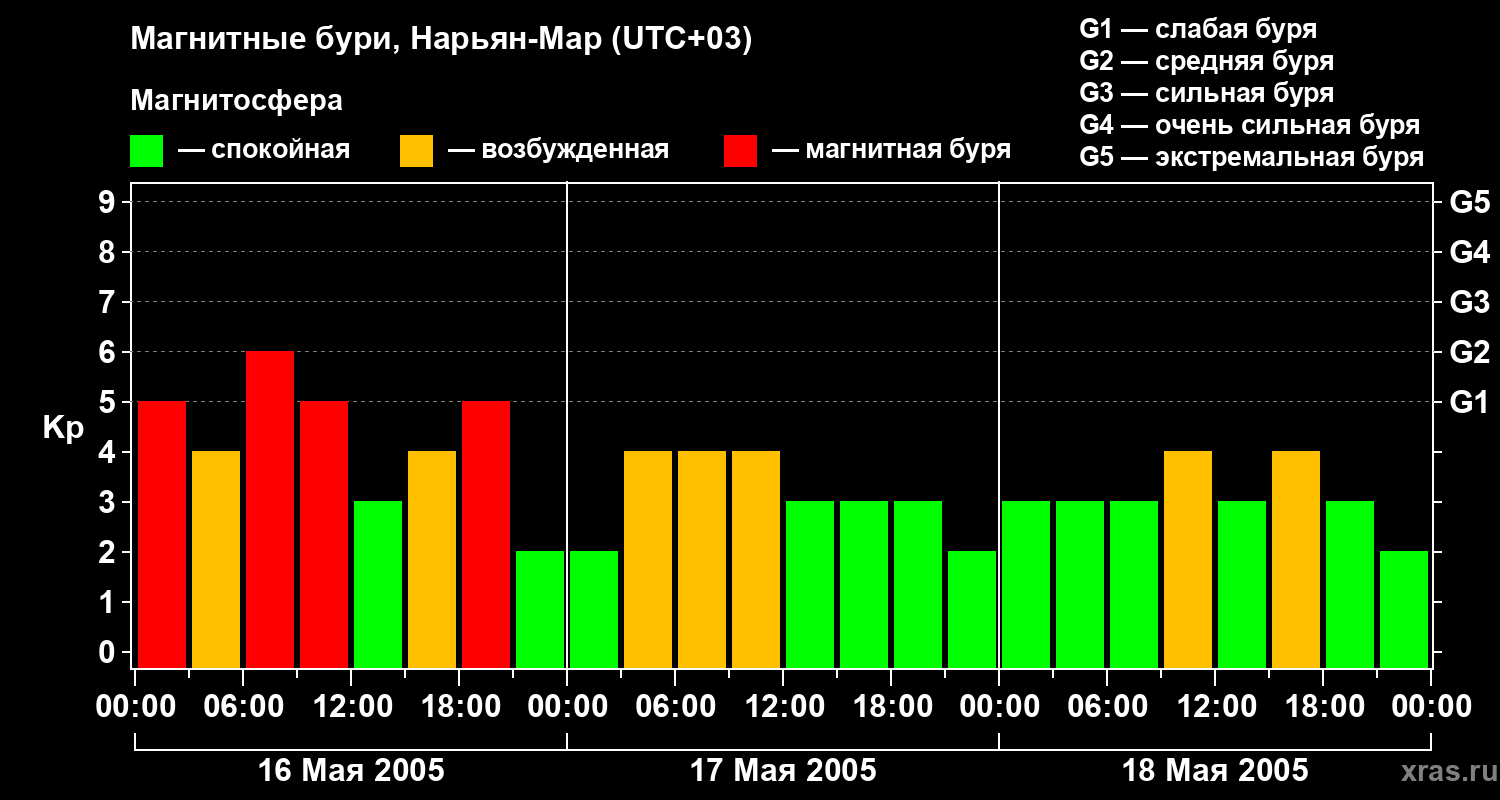Image resolution: width=1500 pixels, height=800 pixels.
Task: Click the red bar for 09:00–12:00 on 16 May
Action: 324,534
